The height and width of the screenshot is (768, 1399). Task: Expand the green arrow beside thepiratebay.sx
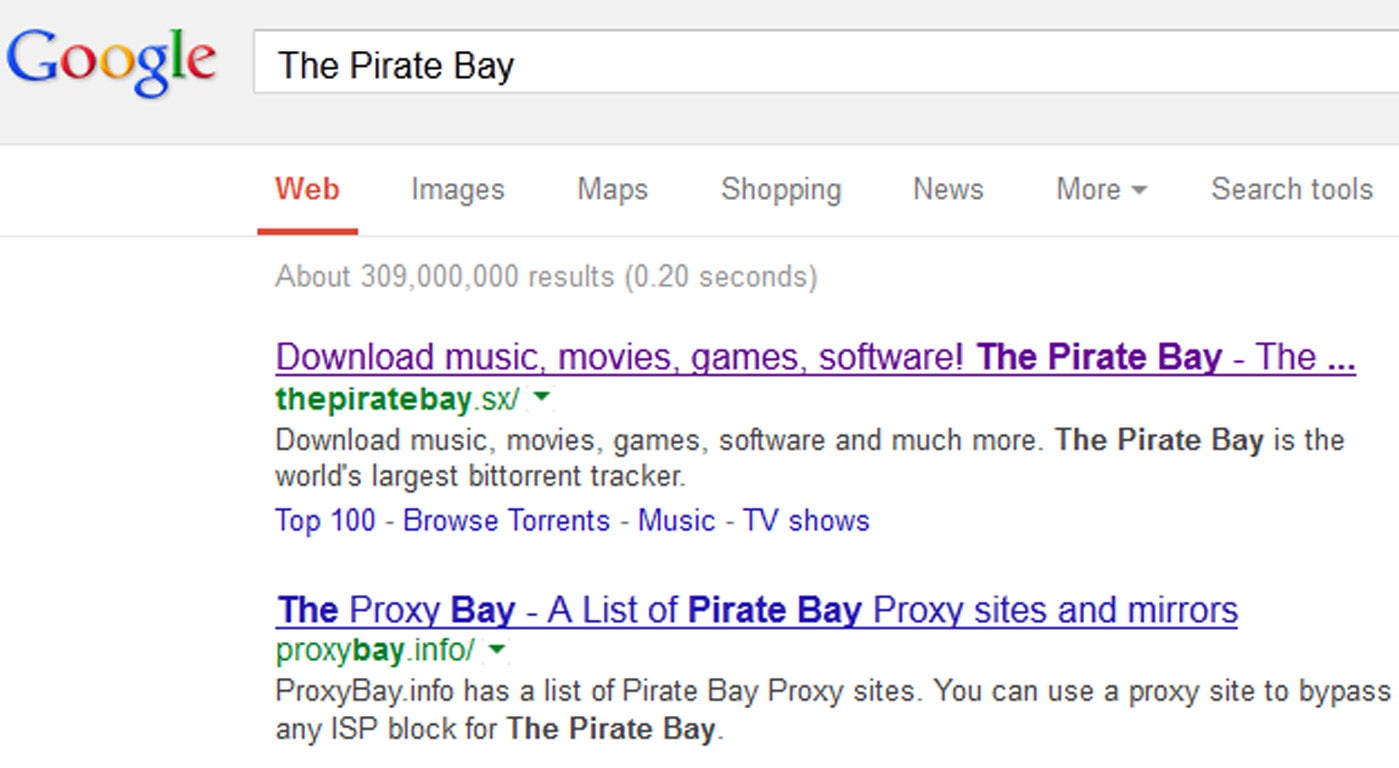click(x=541, y=398)
